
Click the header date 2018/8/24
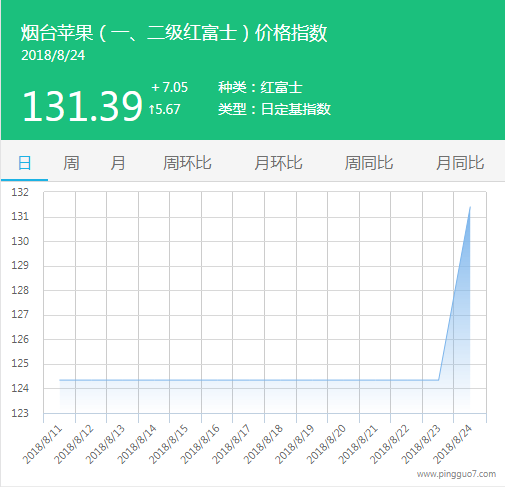click(x=53, y=55)
